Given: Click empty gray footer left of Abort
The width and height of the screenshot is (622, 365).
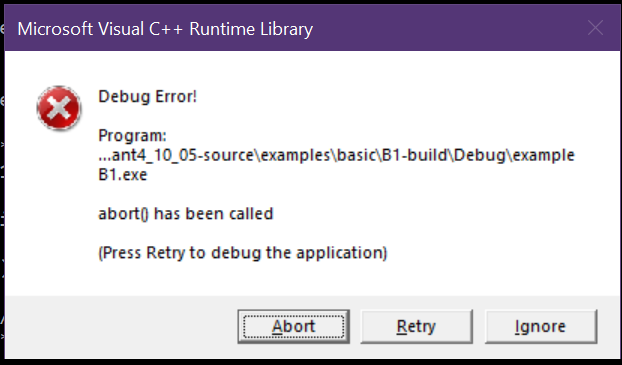Looking at the screenshot, I should (x=119, y=327).
